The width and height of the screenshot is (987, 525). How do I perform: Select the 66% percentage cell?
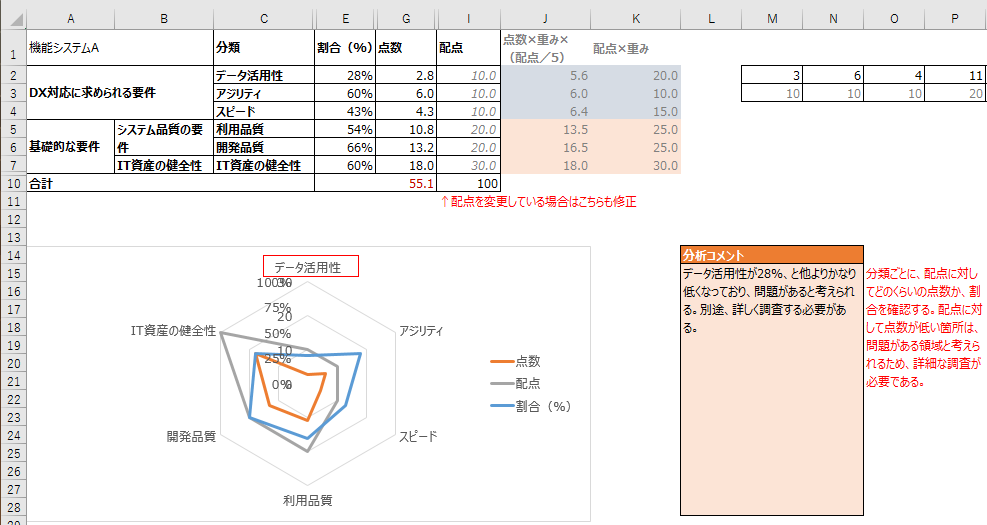tap(345, 147)
